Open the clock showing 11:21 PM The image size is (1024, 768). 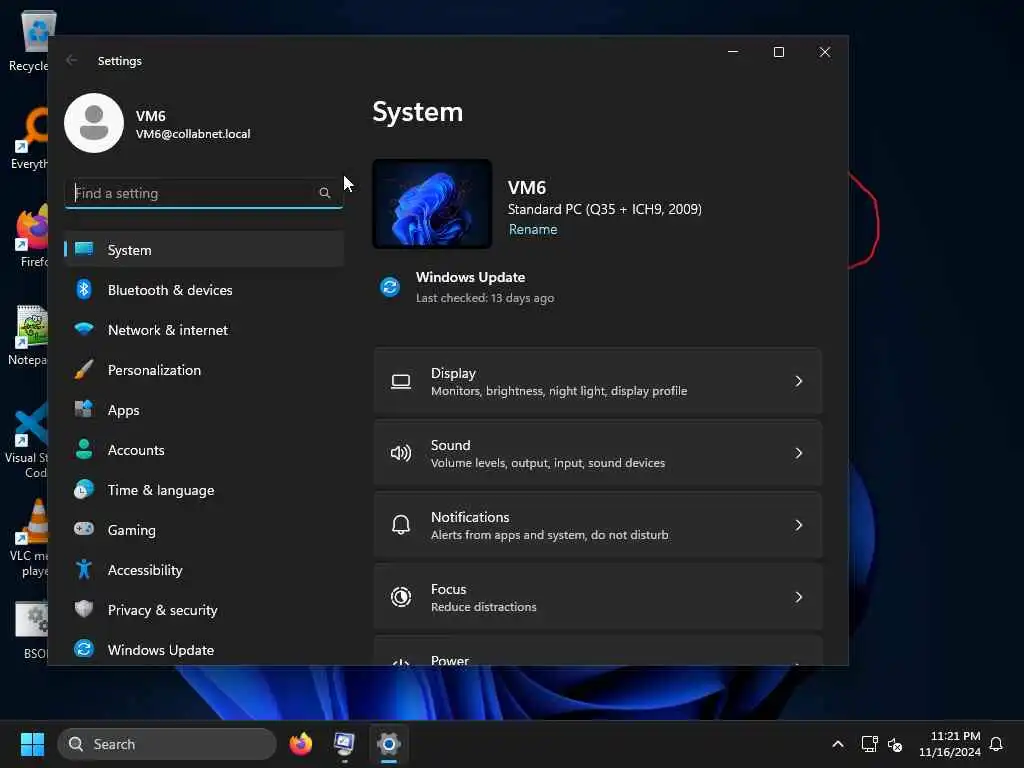tap(950, 744)
